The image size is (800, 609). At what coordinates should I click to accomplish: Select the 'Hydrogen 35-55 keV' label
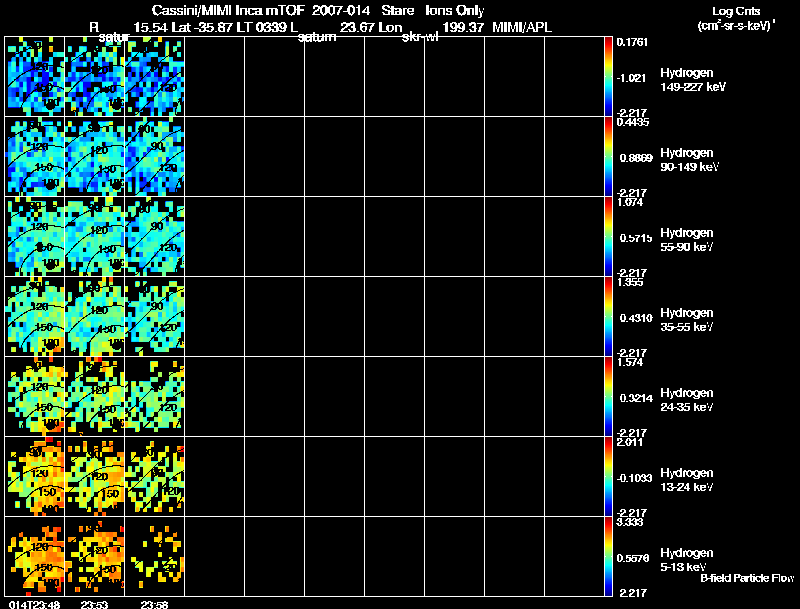(687, 320)
